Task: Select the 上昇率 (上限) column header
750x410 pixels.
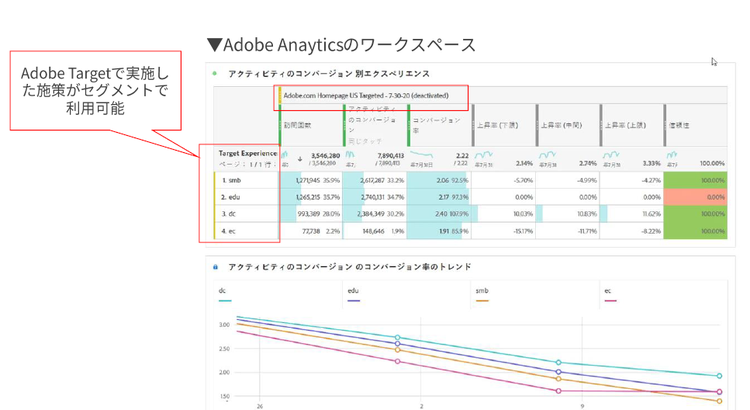Action: 632,125
